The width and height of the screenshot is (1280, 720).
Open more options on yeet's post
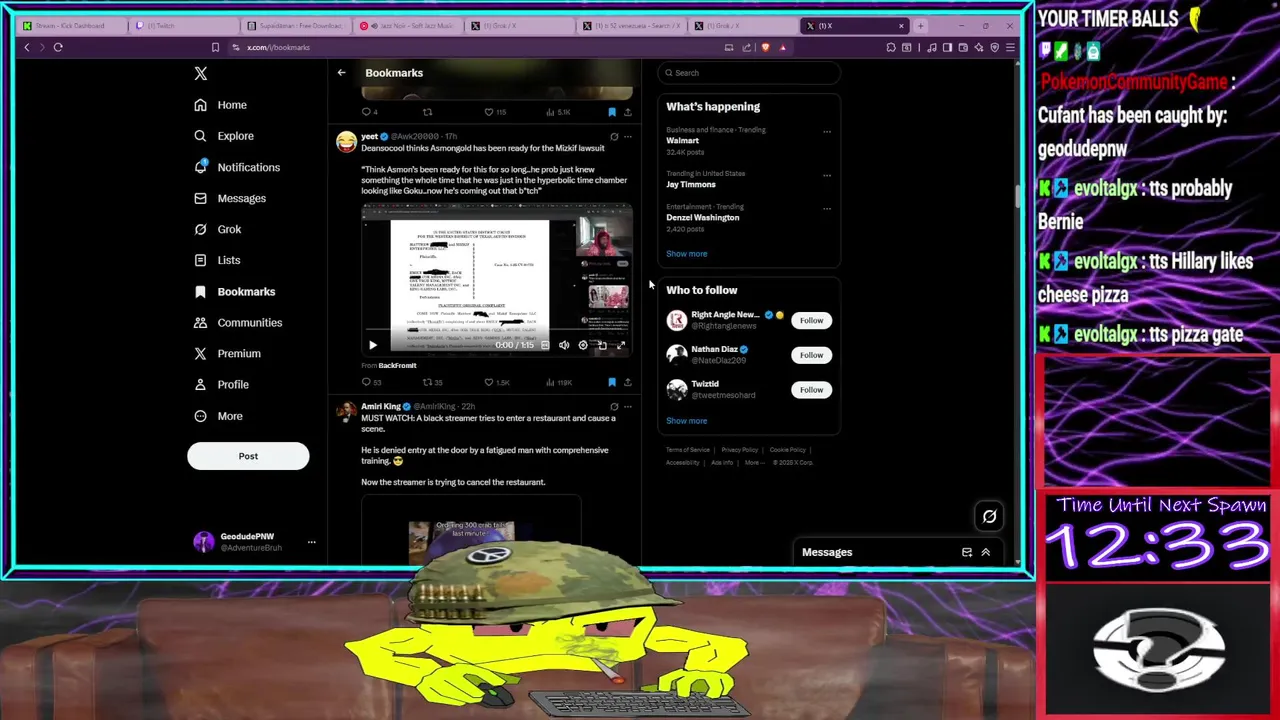click(628, 136)
